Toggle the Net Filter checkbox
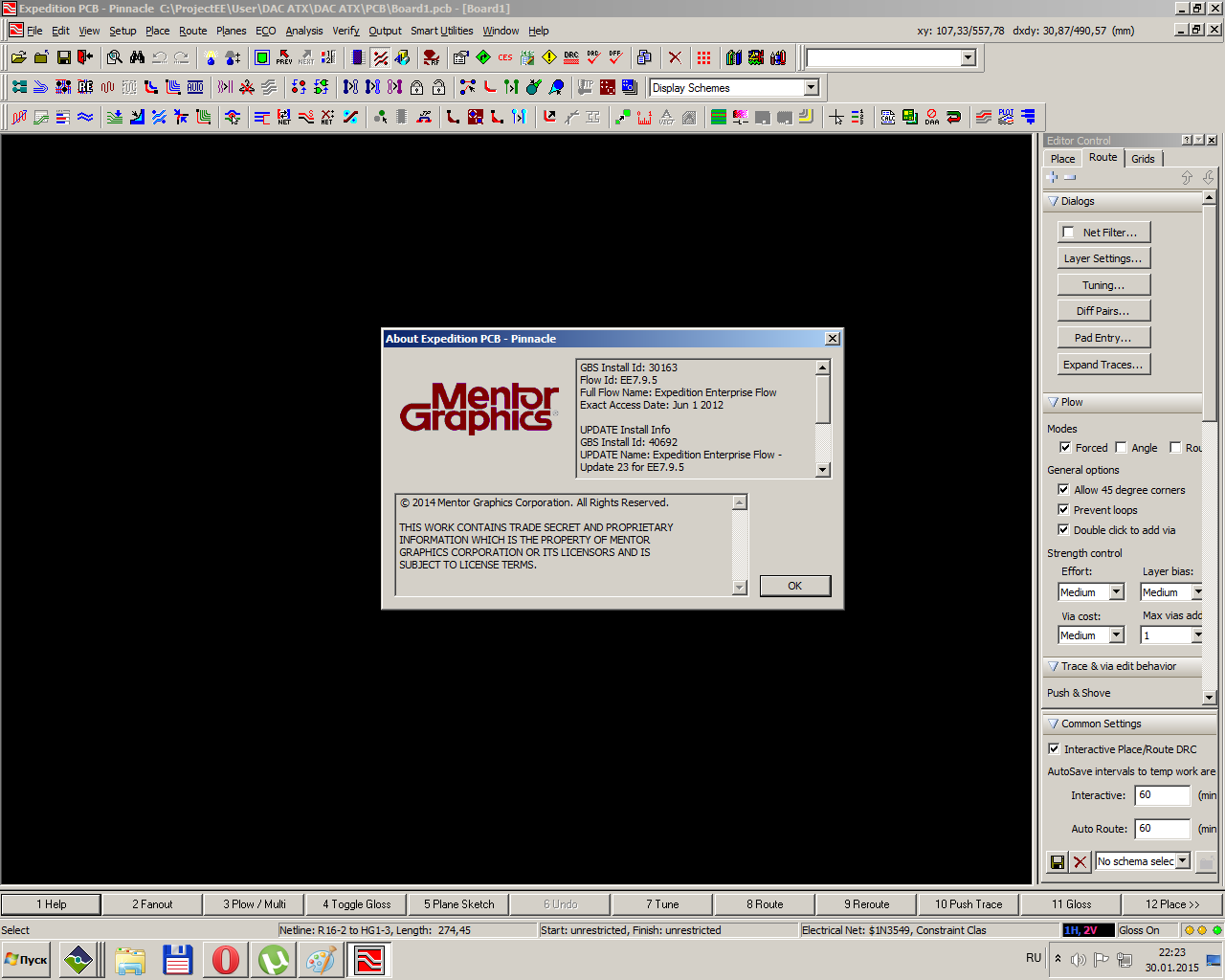Viewport: 1225px width, 980px height. 1068,233
